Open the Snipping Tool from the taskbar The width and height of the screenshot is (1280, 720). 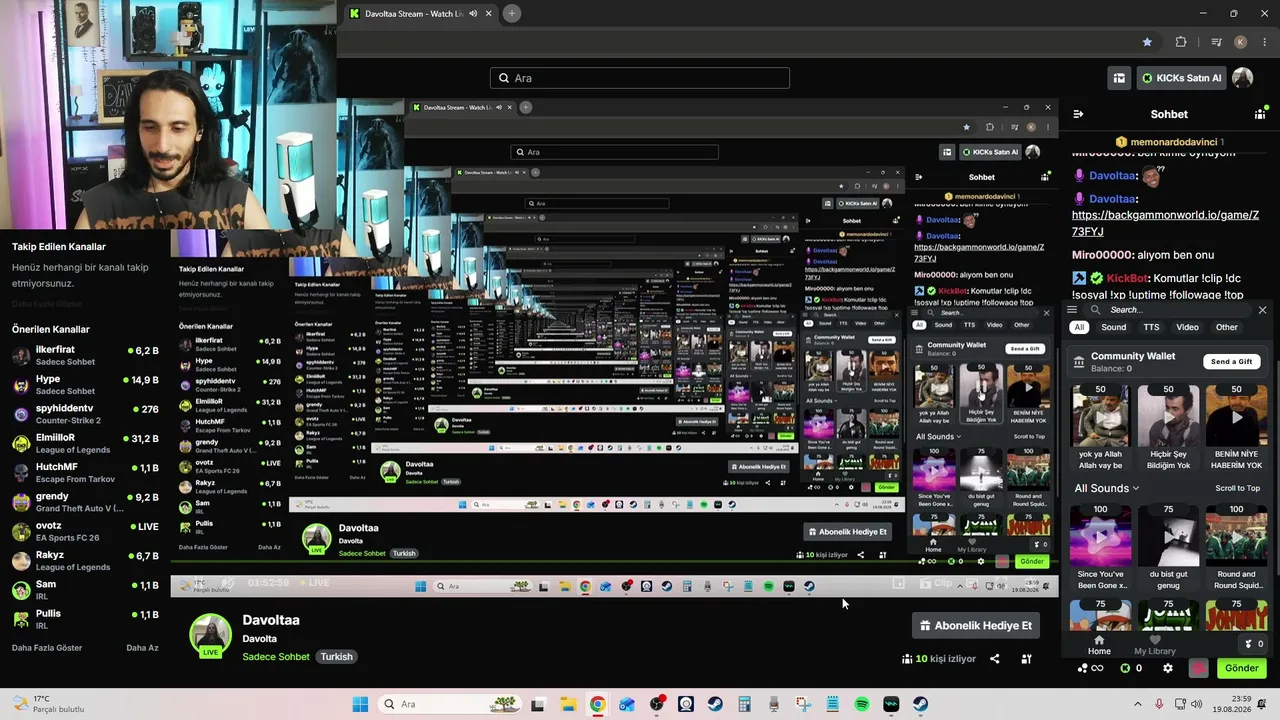click(x=803, y=704)
